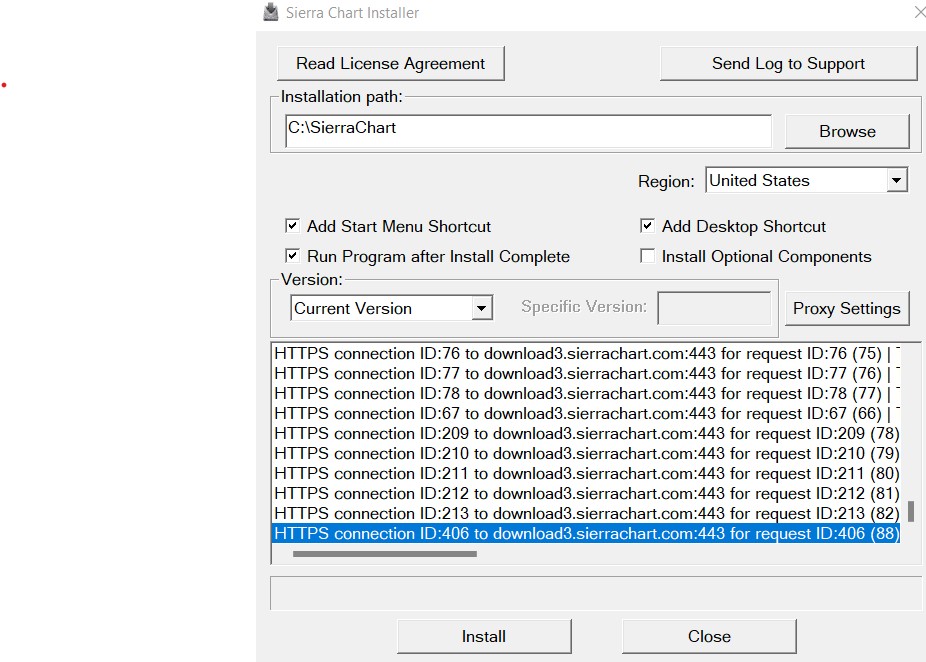This screenshot has width=926, height=662.
Task: Open the Region dropdown showing United States
Action: (x=806, y=180)
